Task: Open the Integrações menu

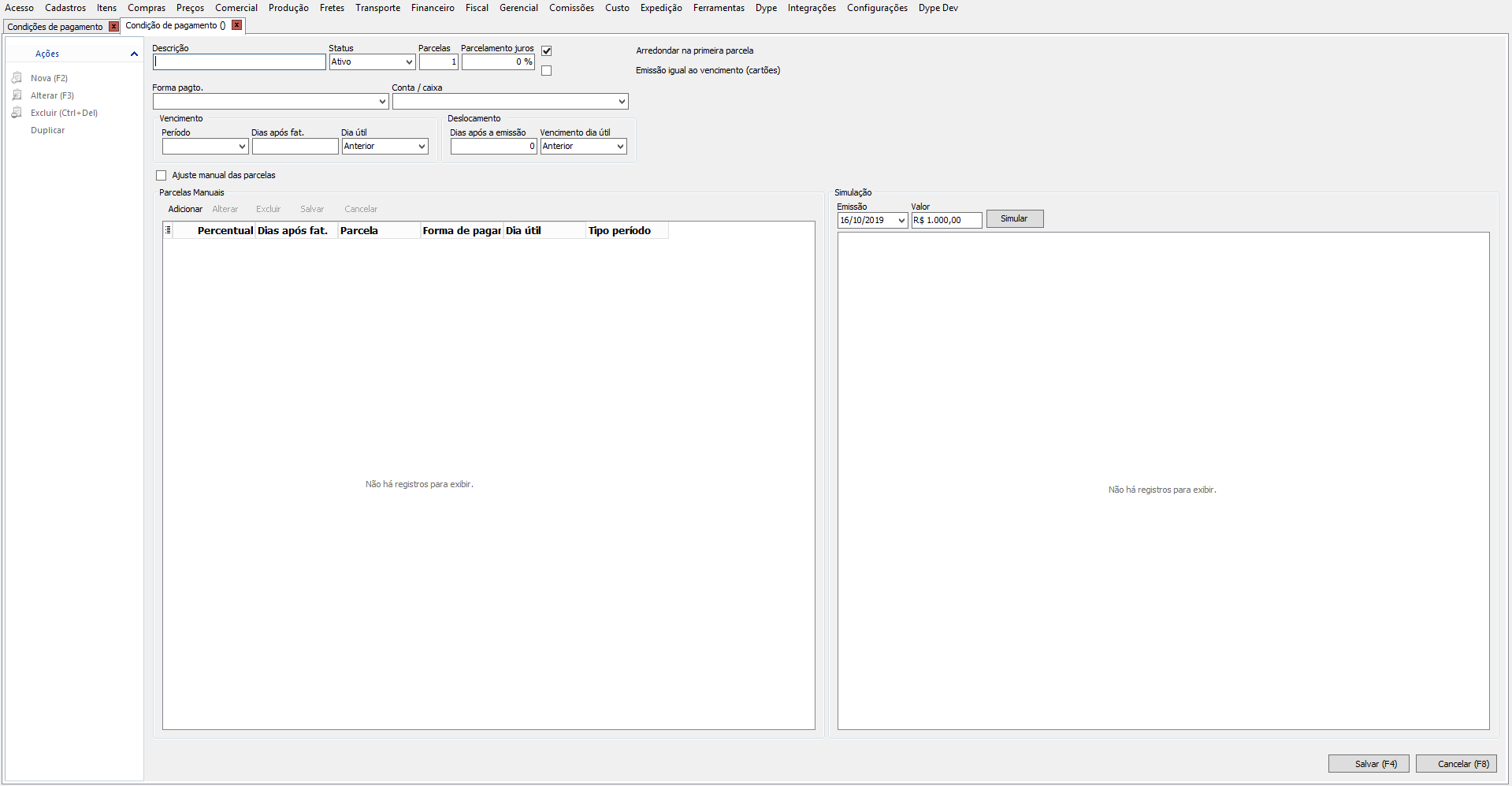Action: pyautogui.click(x=812, y=8)
